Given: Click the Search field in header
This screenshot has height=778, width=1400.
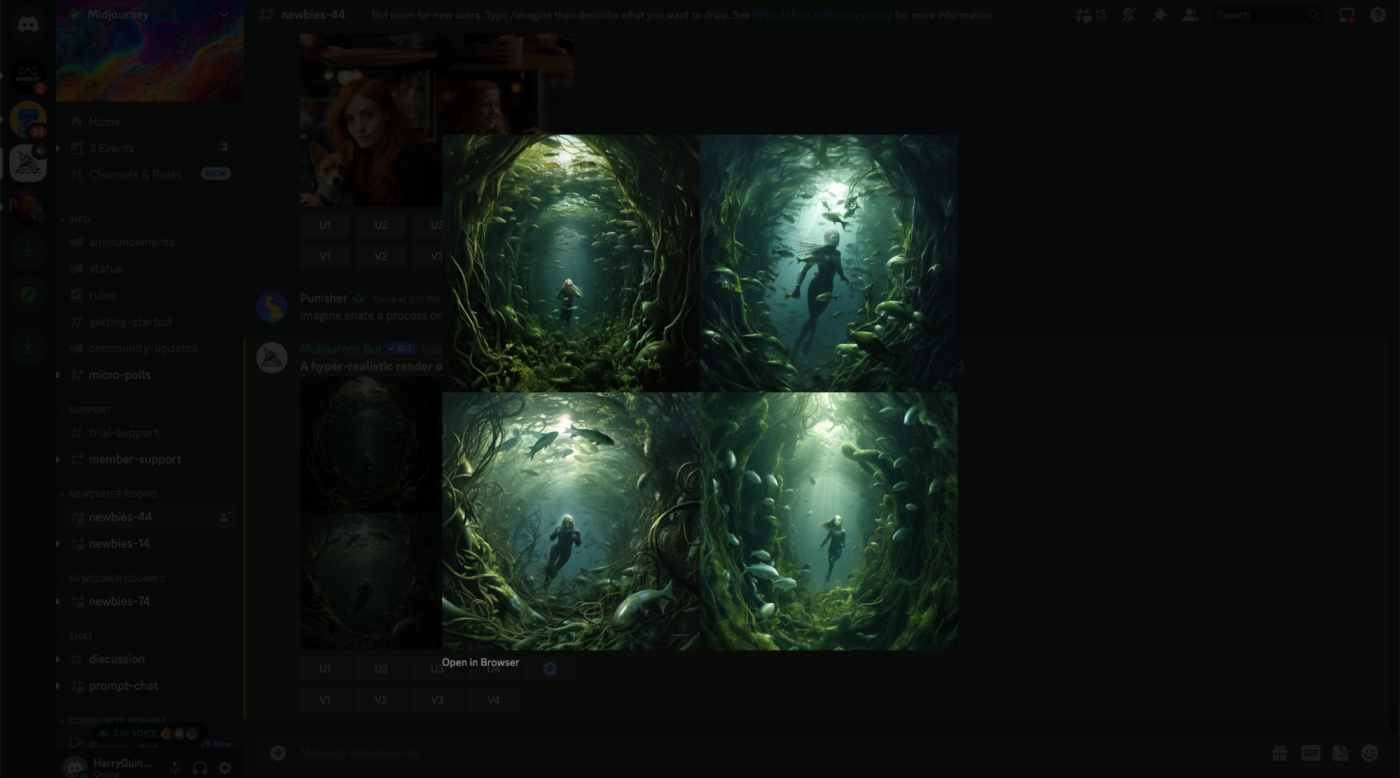Looking at the screenshot, I should 1268,15.
